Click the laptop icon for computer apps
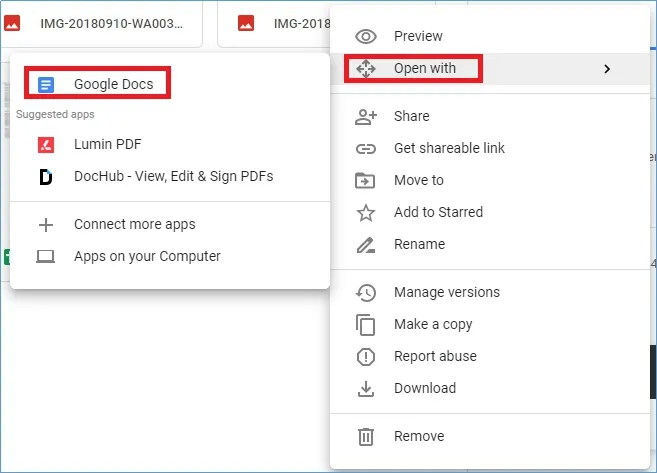Image resolution: width=657 pixels, height=473 pixels. tap(45, 257)
